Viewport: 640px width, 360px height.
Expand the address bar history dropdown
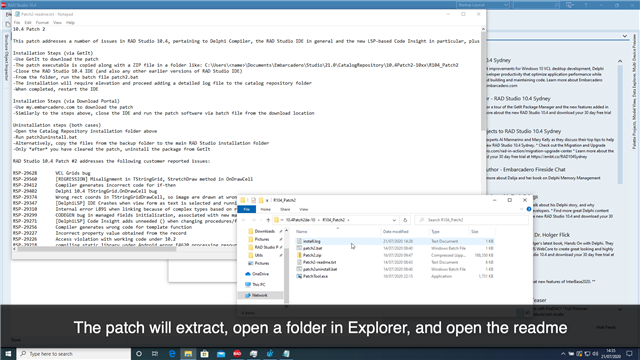[394, 220]
